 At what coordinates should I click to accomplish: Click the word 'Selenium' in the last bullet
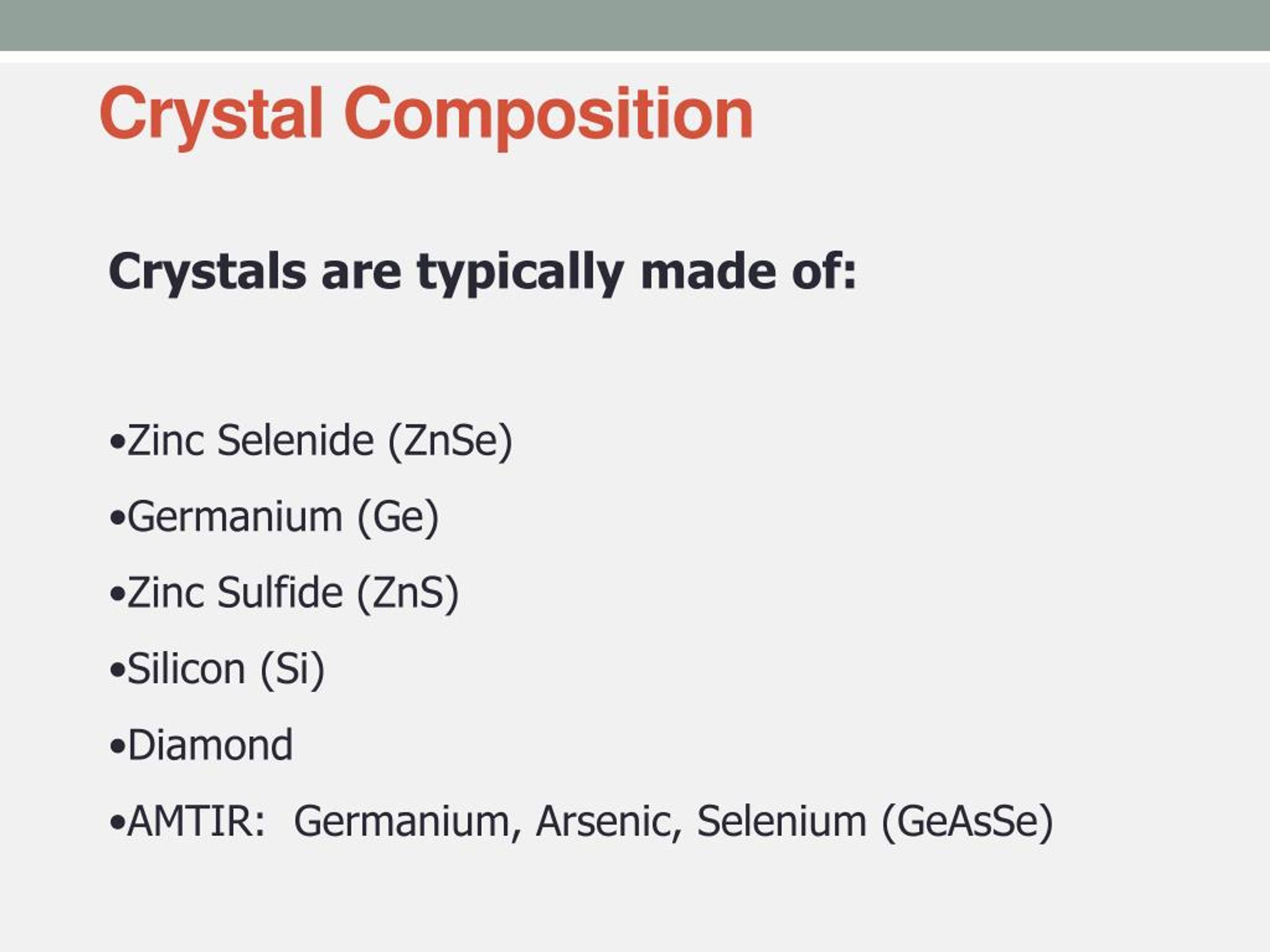coord(781,822)
